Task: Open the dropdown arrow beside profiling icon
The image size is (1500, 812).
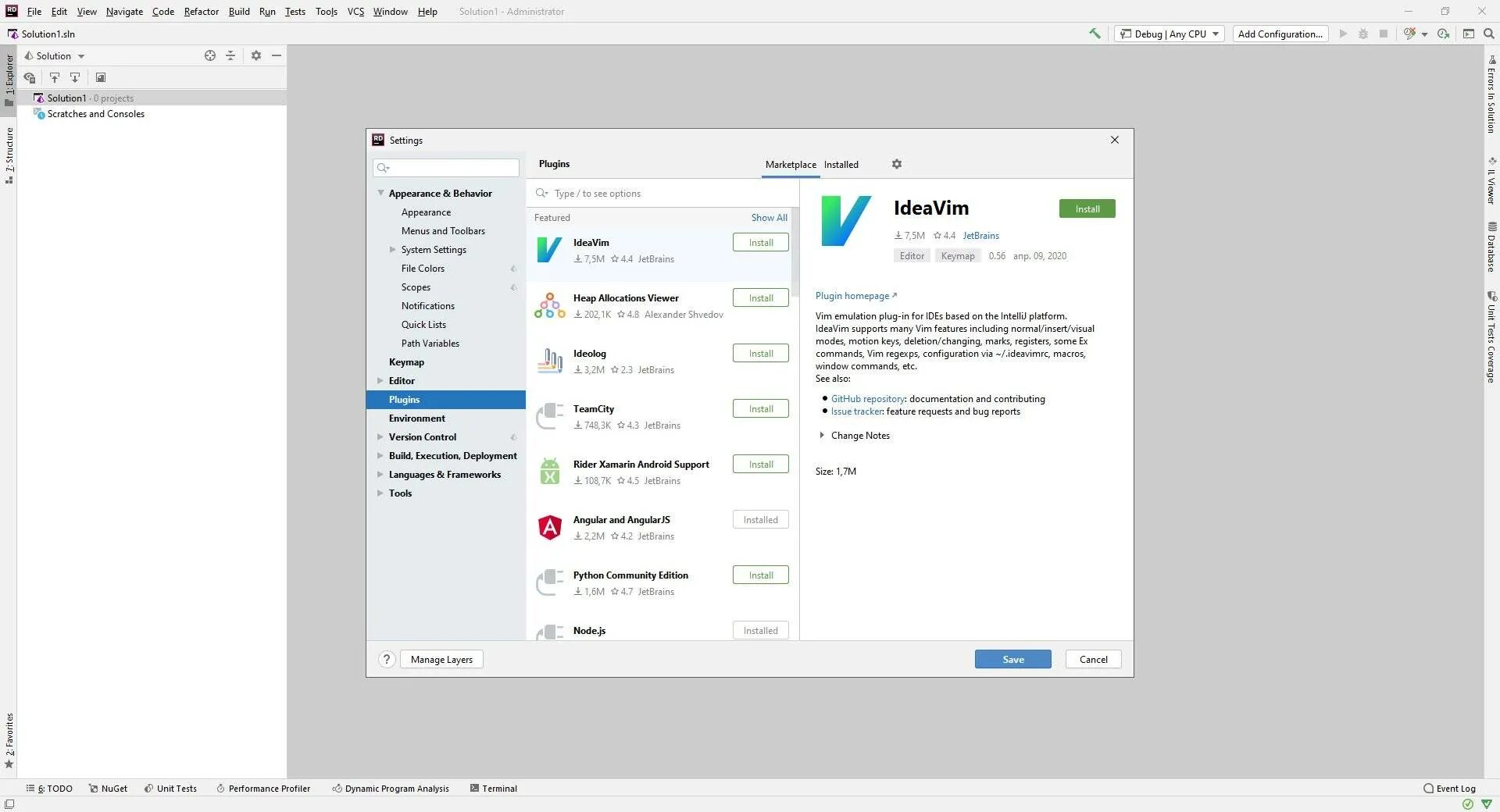Action: click(1424, 34)
